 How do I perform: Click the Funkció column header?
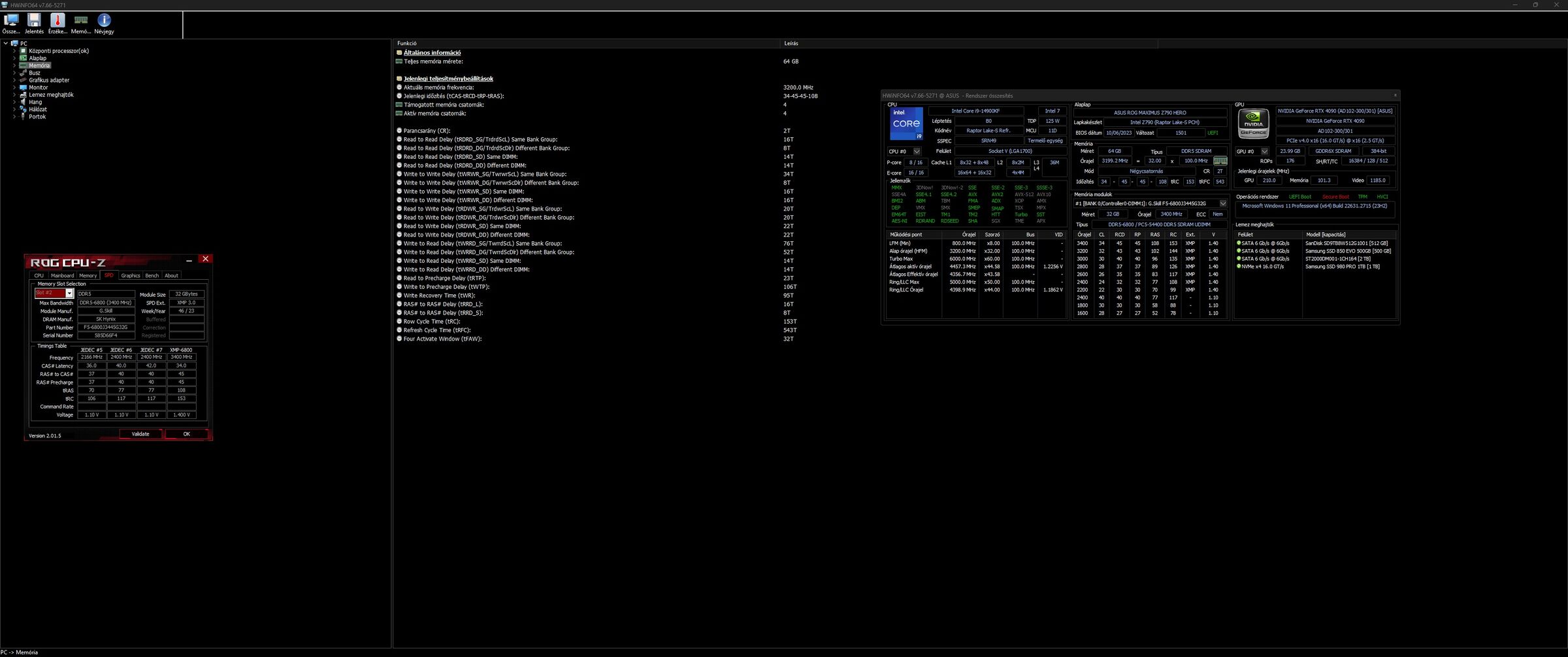pyautogui.click(x=586, y=43)
